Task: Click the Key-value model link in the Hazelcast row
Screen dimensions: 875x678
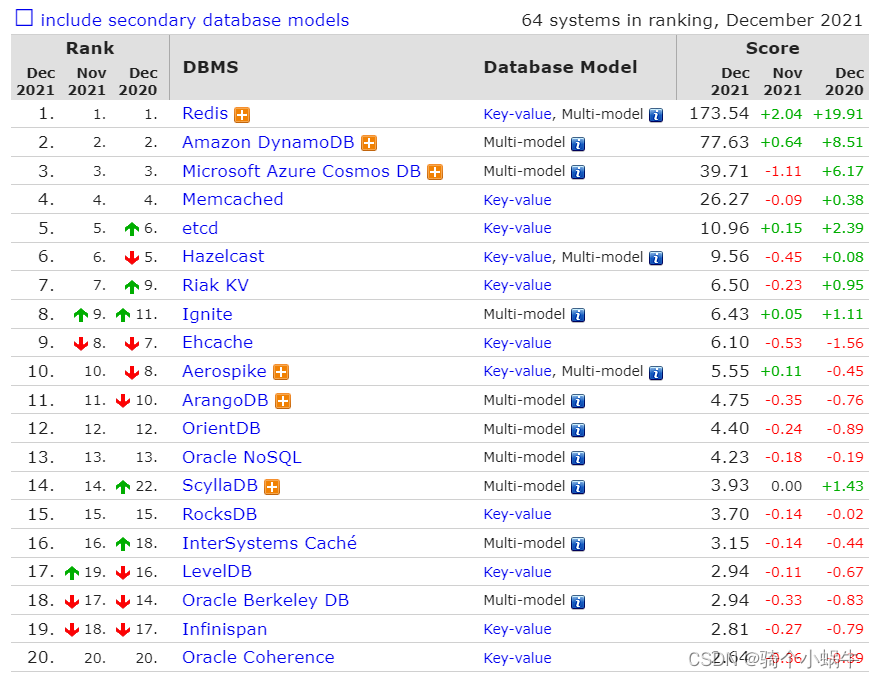Action: point(517,257)
